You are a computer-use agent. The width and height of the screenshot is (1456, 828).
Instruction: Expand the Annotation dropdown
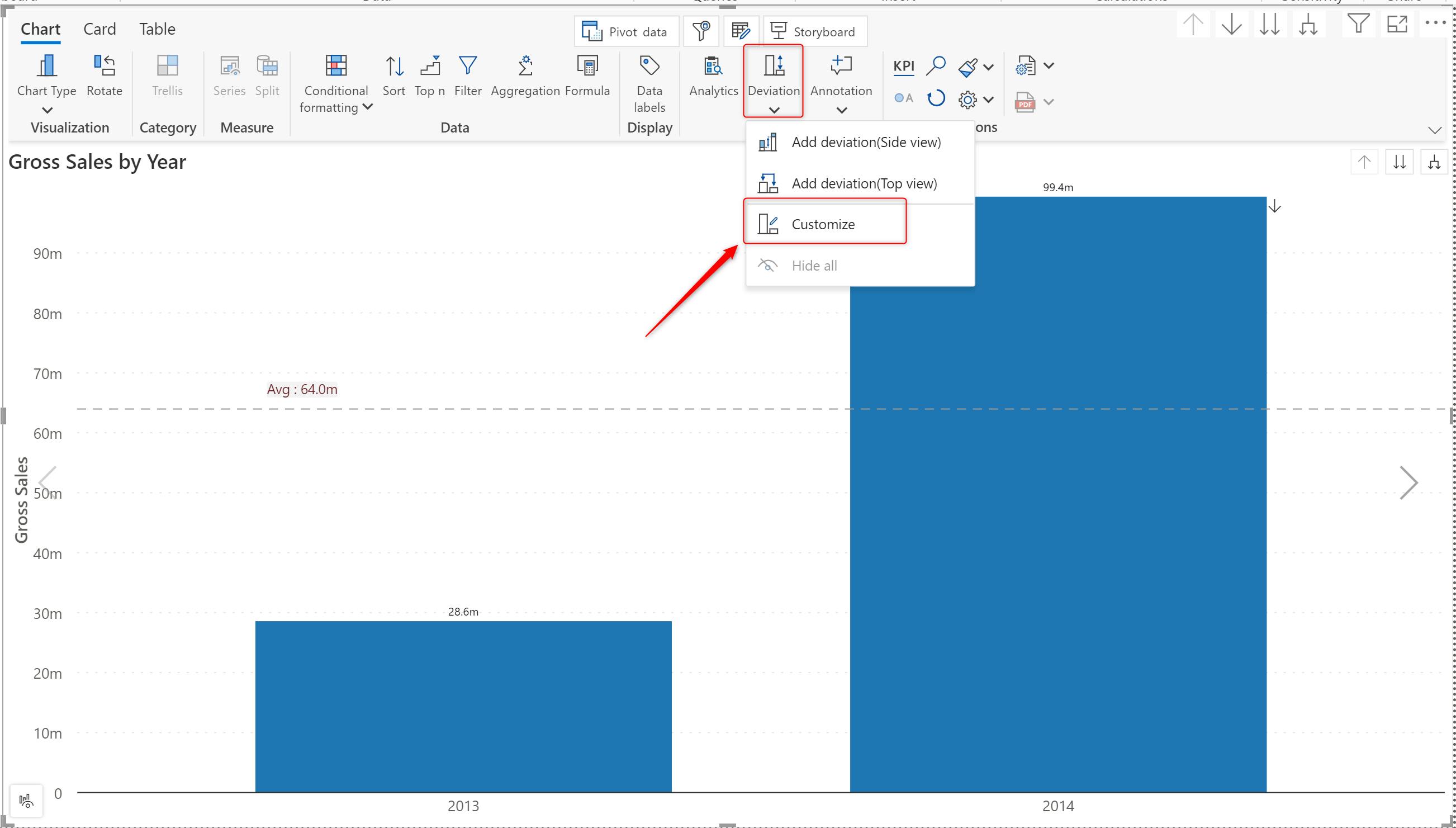(841, 110)
